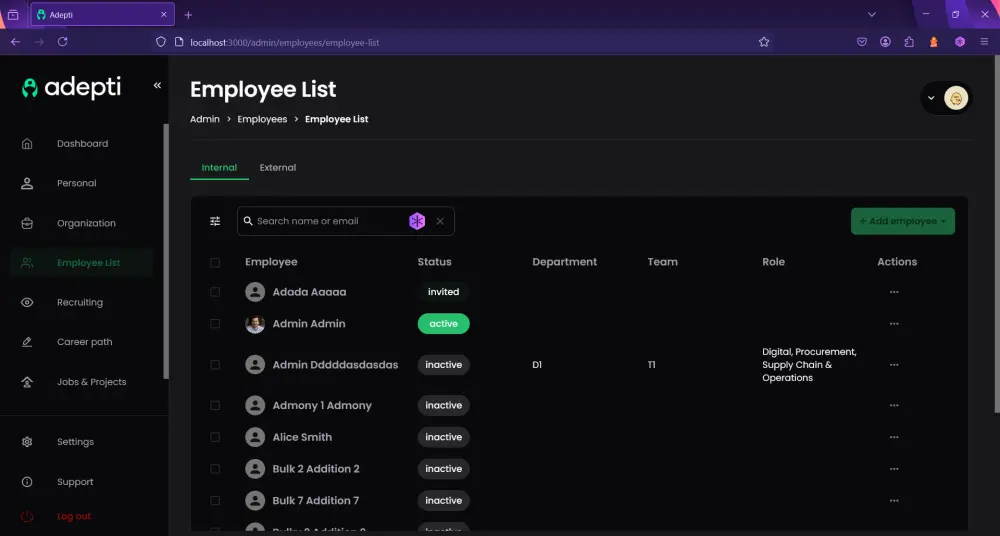Reload the page in browser
The height and width of the screenshot is (536, 1000).
[62, 41]
